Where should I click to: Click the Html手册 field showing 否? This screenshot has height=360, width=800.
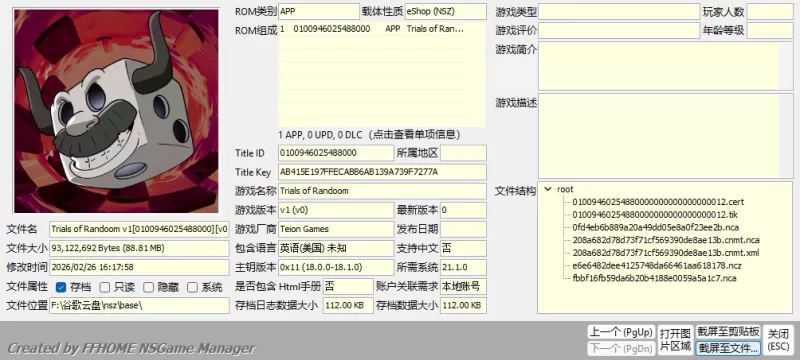pyautogui.click(x=348, y=286)
